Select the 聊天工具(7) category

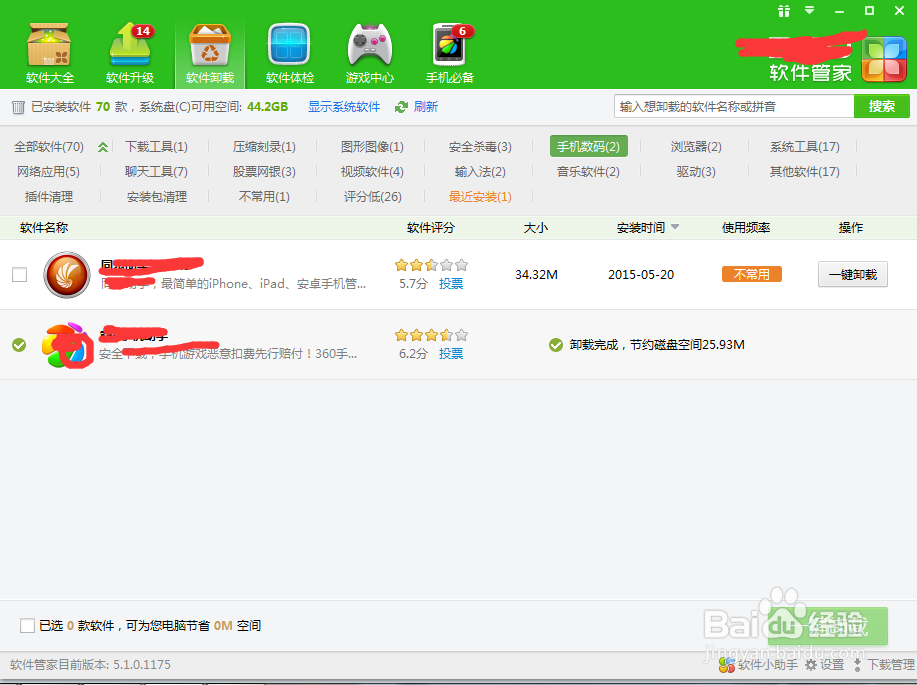click(x=157, y=171)
